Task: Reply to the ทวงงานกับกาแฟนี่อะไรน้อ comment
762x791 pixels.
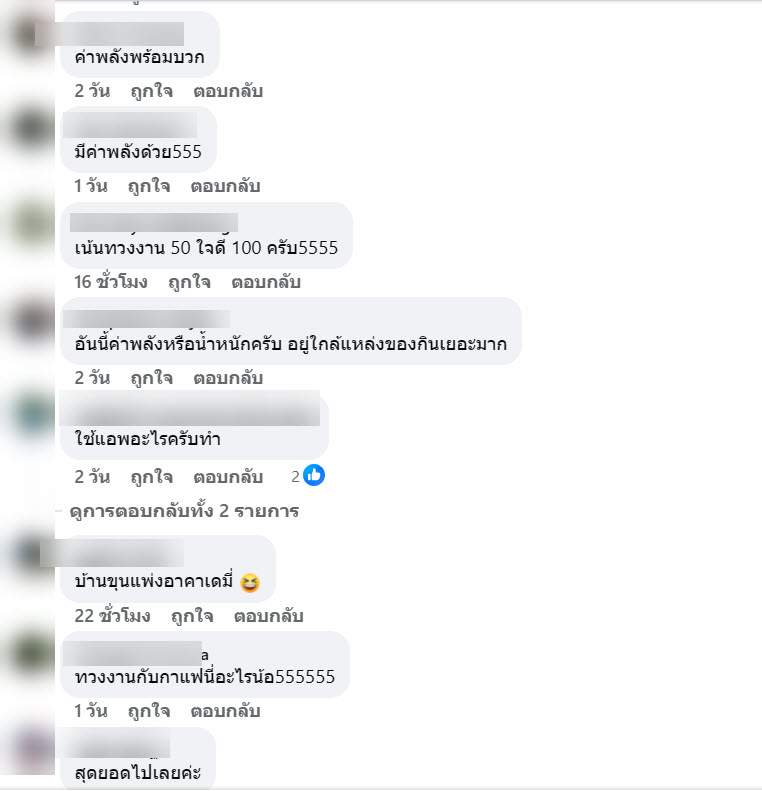Action: coord(225,711)
